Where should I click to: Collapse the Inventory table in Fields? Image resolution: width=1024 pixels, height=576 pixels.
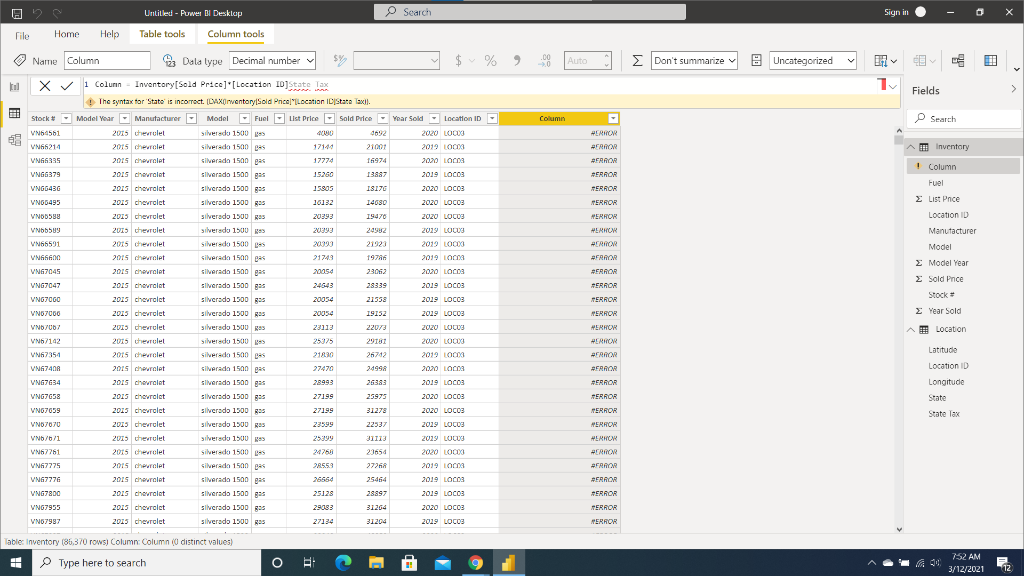(x=911, y=147)
